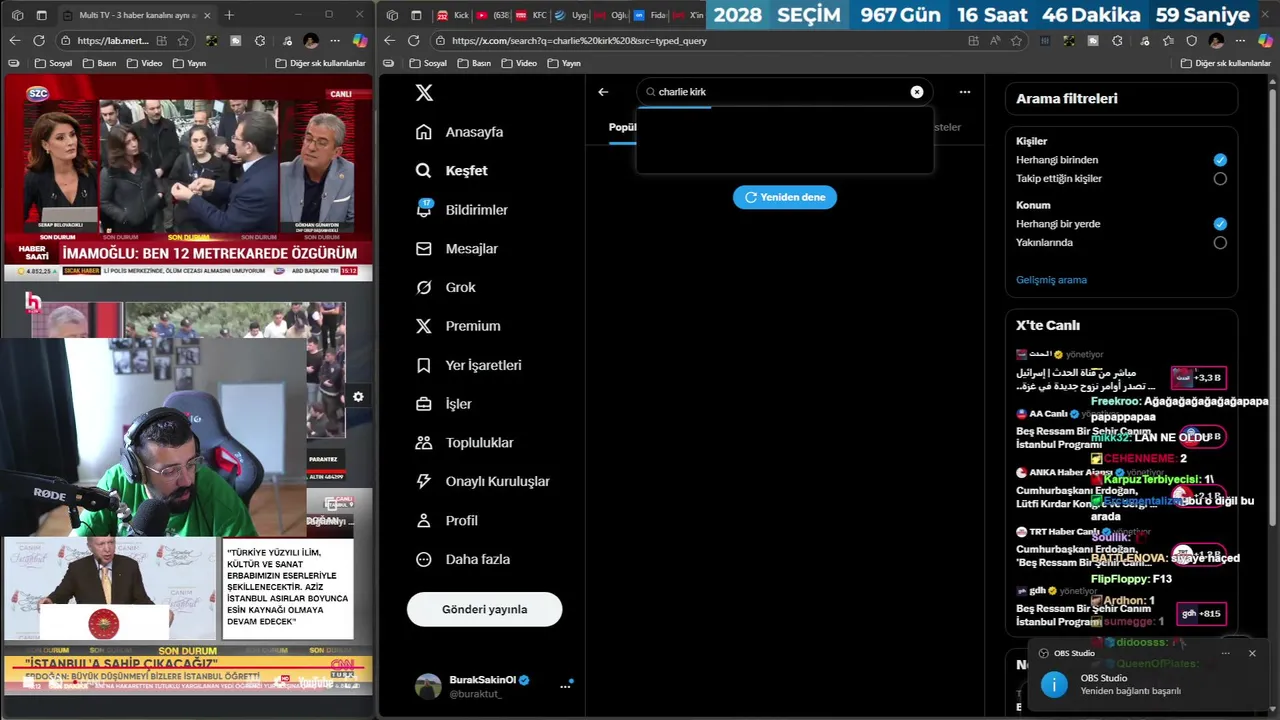Viewport: 1280px width, 720px height.
Task: Open Sosyal bookmark folder in x.com window
Action: click(428, 63)
